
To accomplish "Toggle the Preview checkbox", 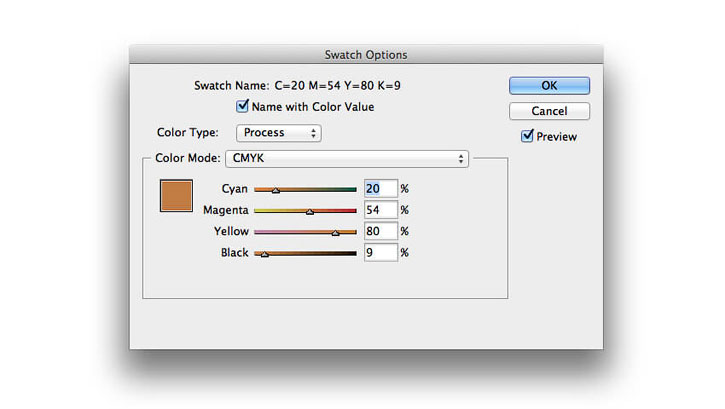I will point(527,136).
